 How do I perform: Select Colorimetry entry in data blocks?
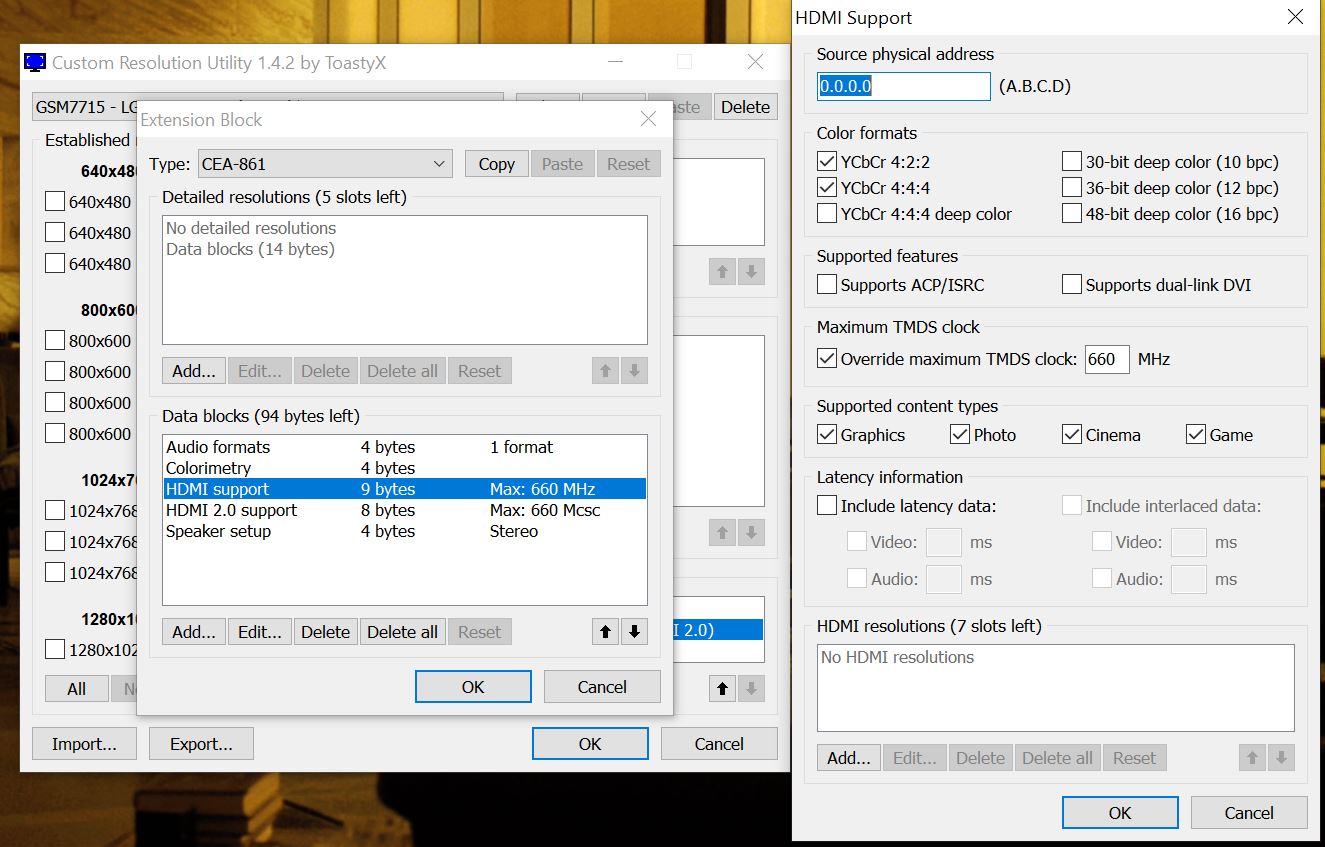[209, 468]
